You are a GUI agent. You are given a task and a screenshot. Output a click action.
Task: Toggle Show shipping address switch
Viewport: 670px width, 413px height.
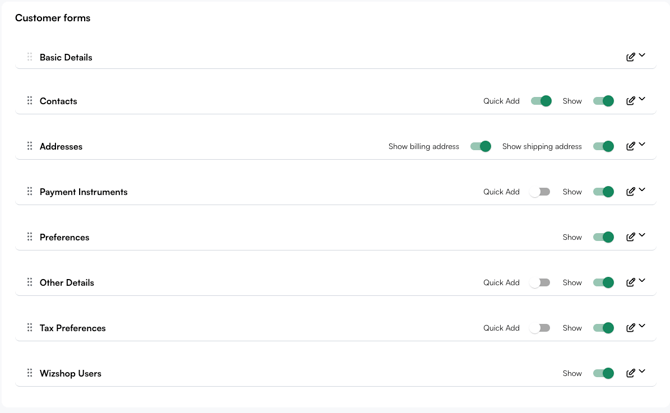tap(603, 146)
